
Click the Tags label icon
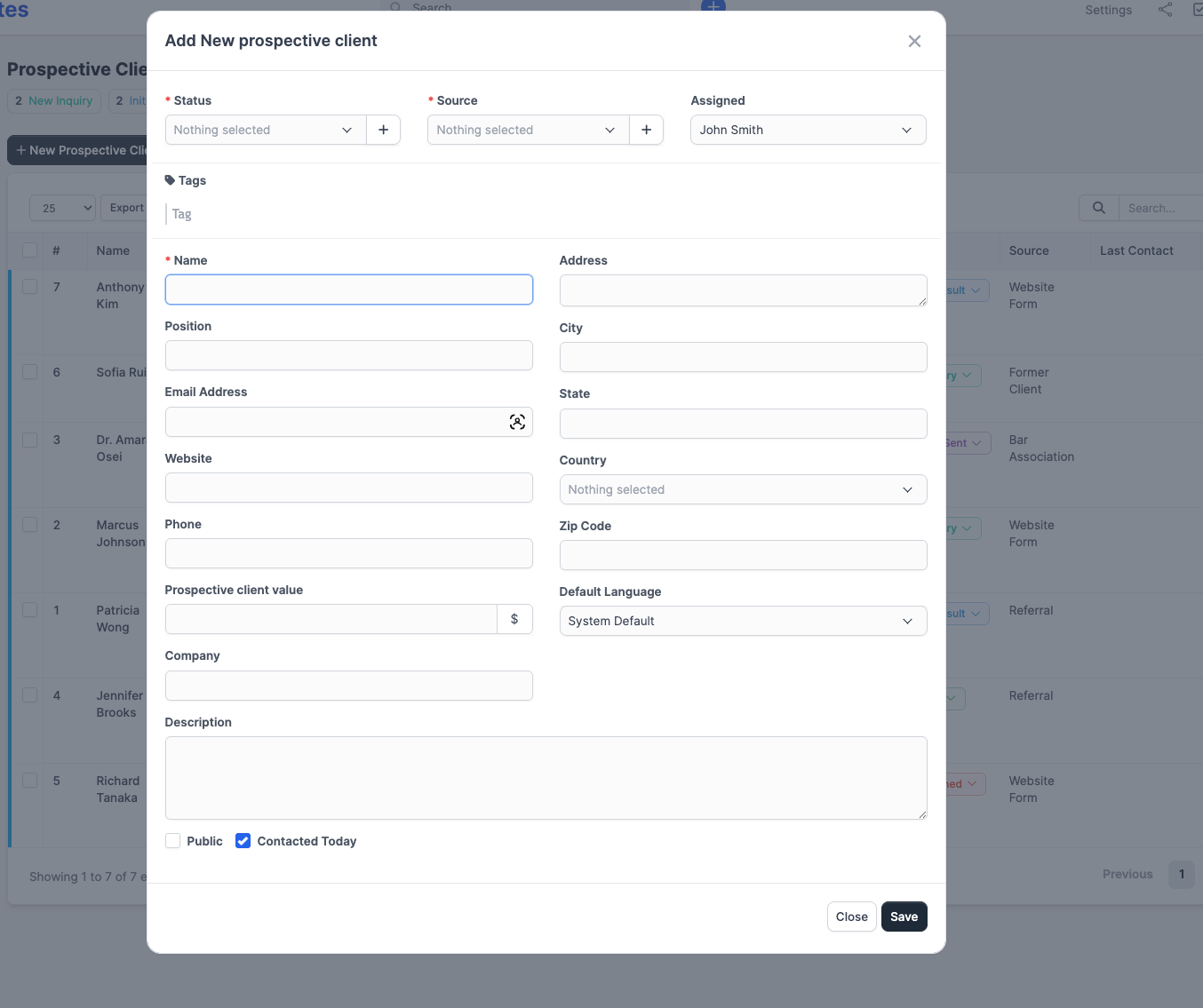pos(170,180)
